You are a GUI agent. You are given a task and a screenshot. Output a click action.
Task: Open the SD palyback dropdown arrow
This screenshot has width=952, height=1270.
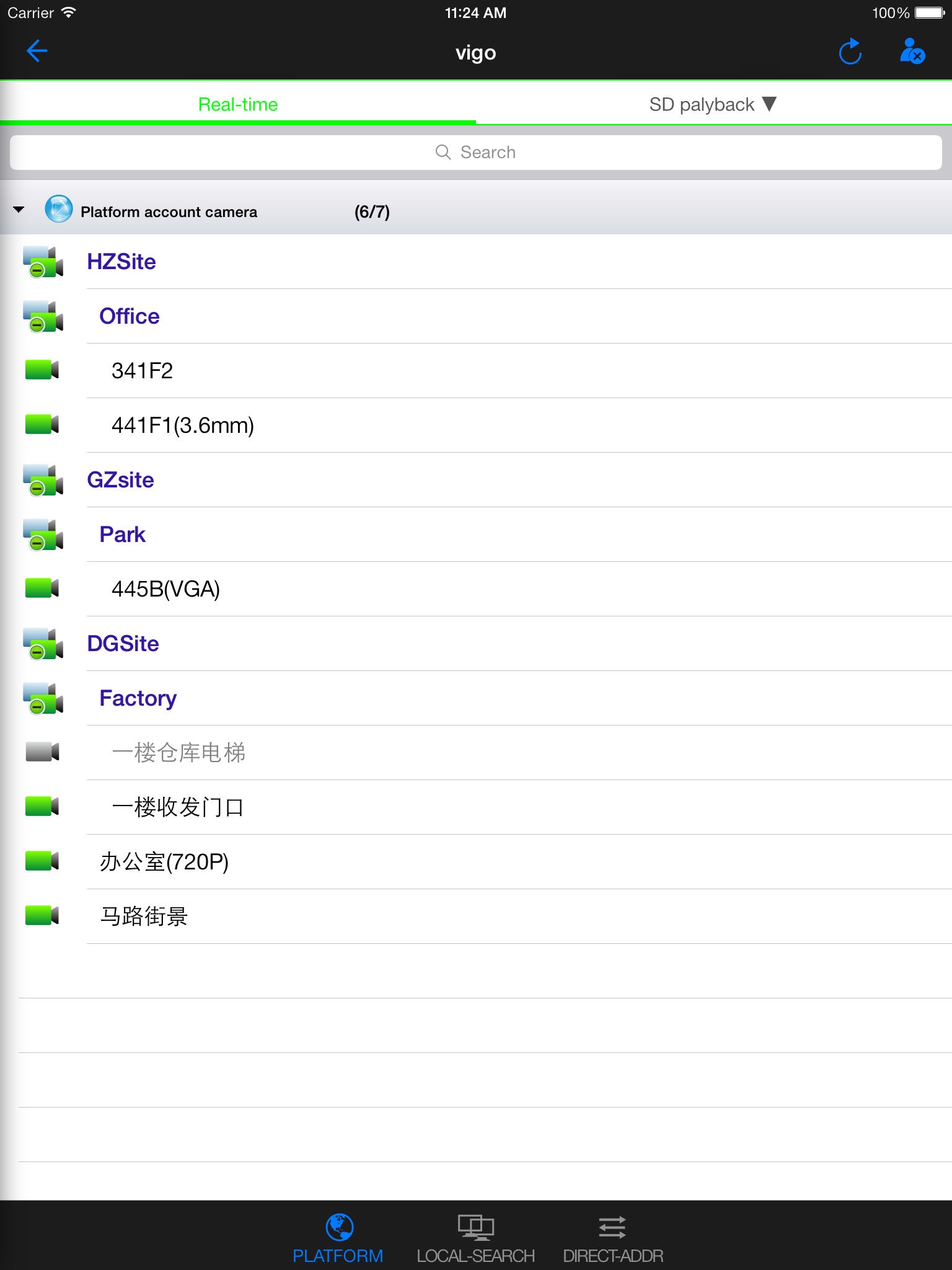[769, 104]
